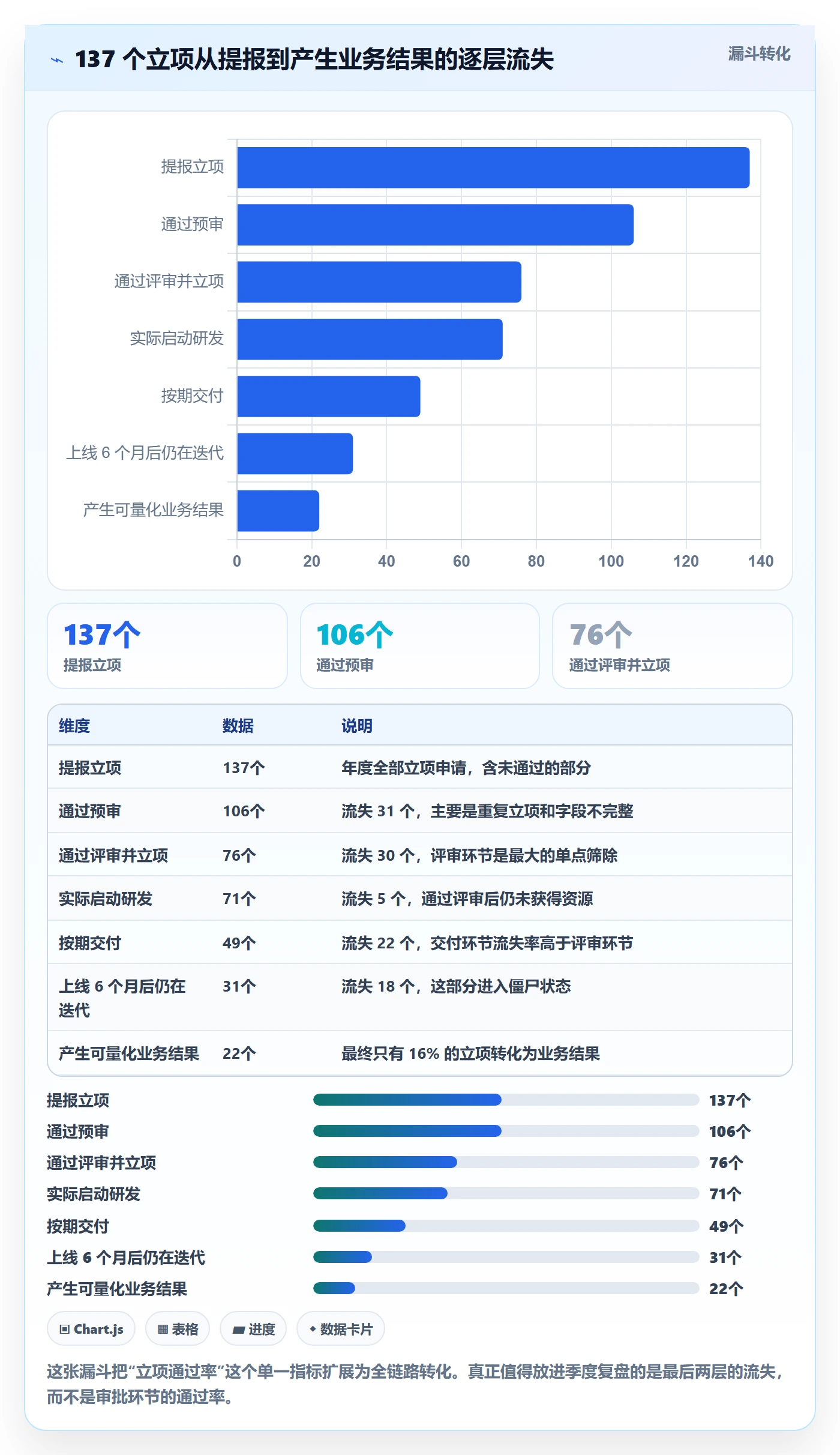Click description 流失 30 个，评审环节是最大的单点筛除

[x=479, y=855]
